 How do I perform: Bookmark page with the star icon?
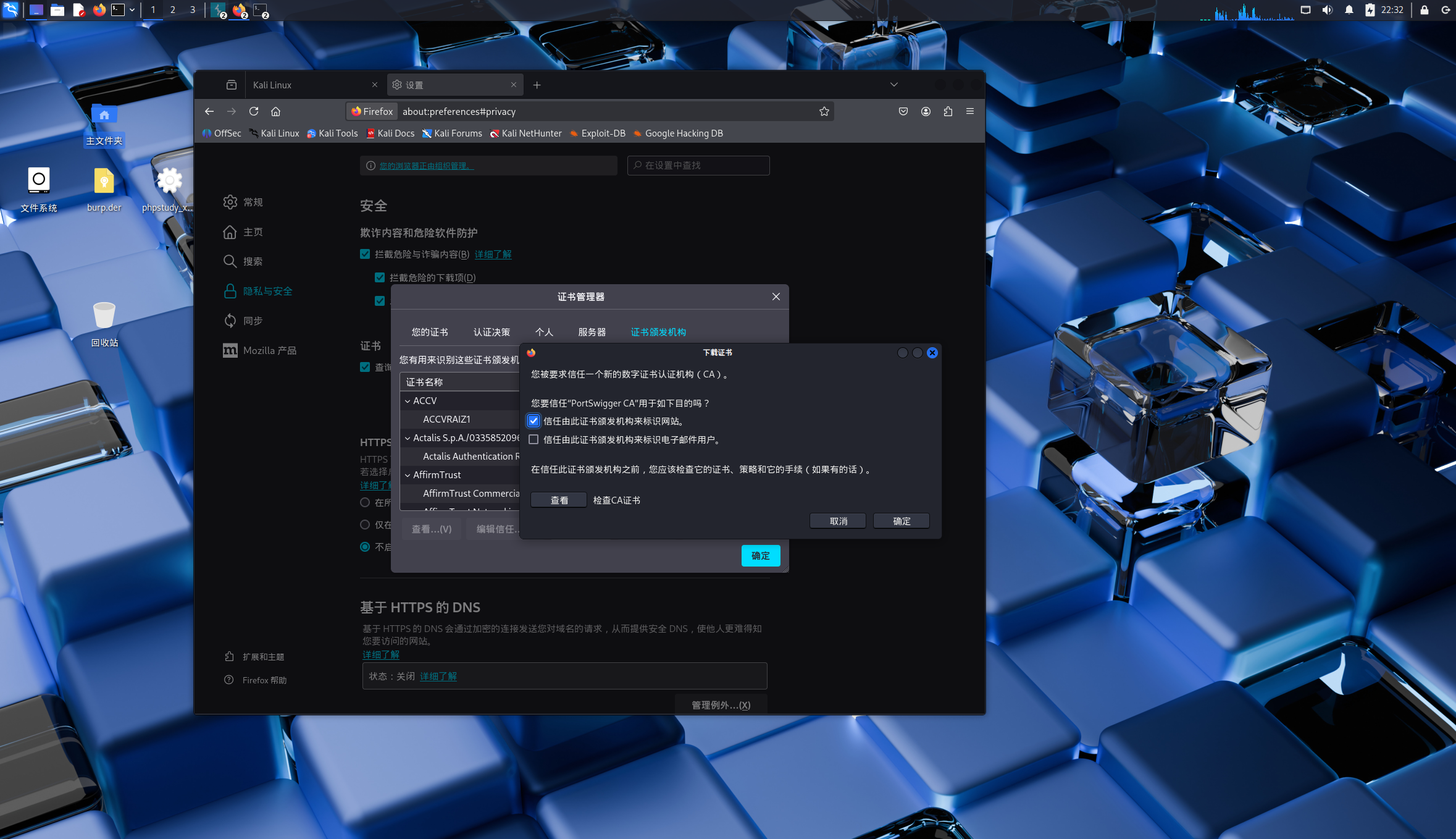pyautogui.click(x=824, y=111)
